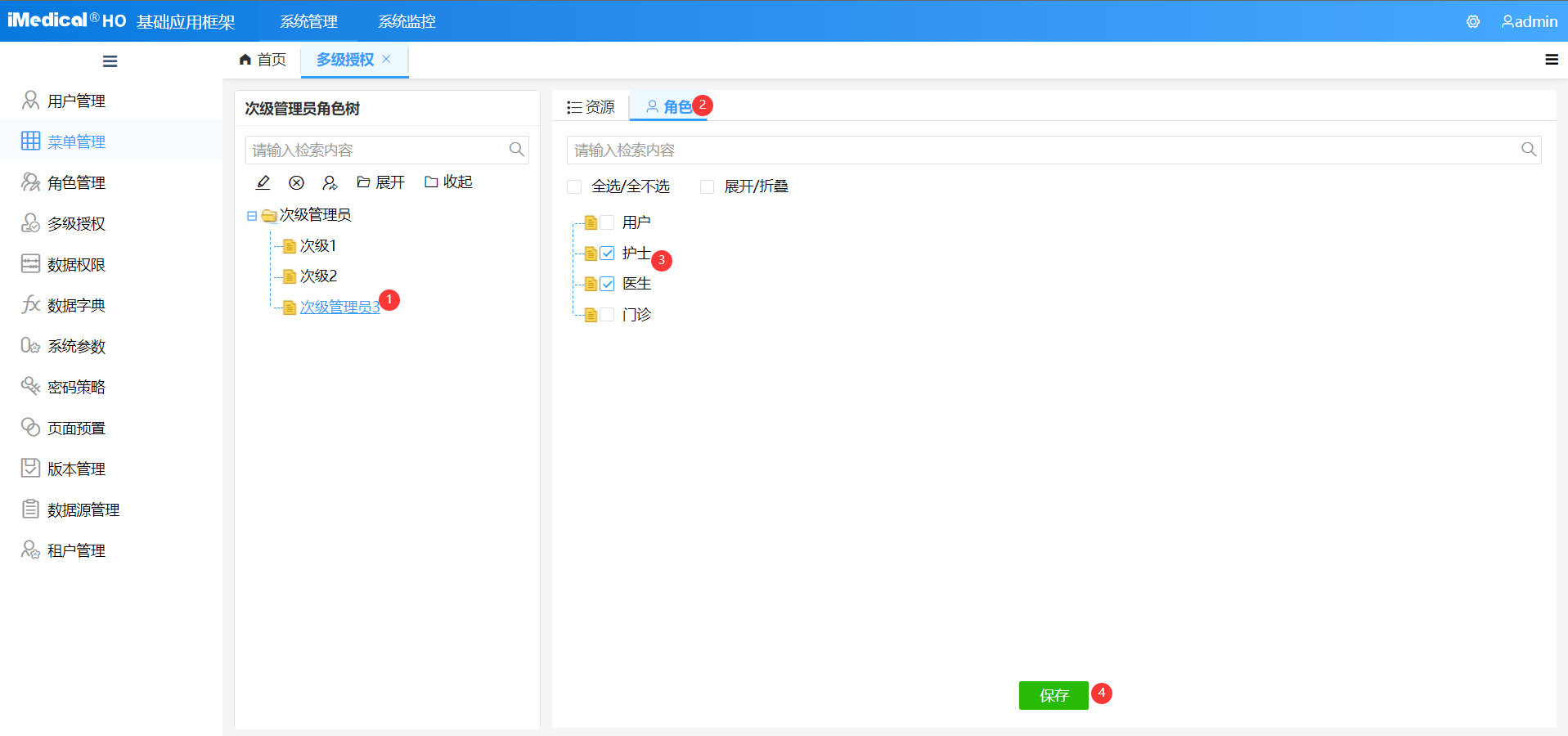Viewport: 1568px width, 736px height.
Task: Click 展开 to expand the role tree
Action: pyautogui.click(x=380, y=182)
